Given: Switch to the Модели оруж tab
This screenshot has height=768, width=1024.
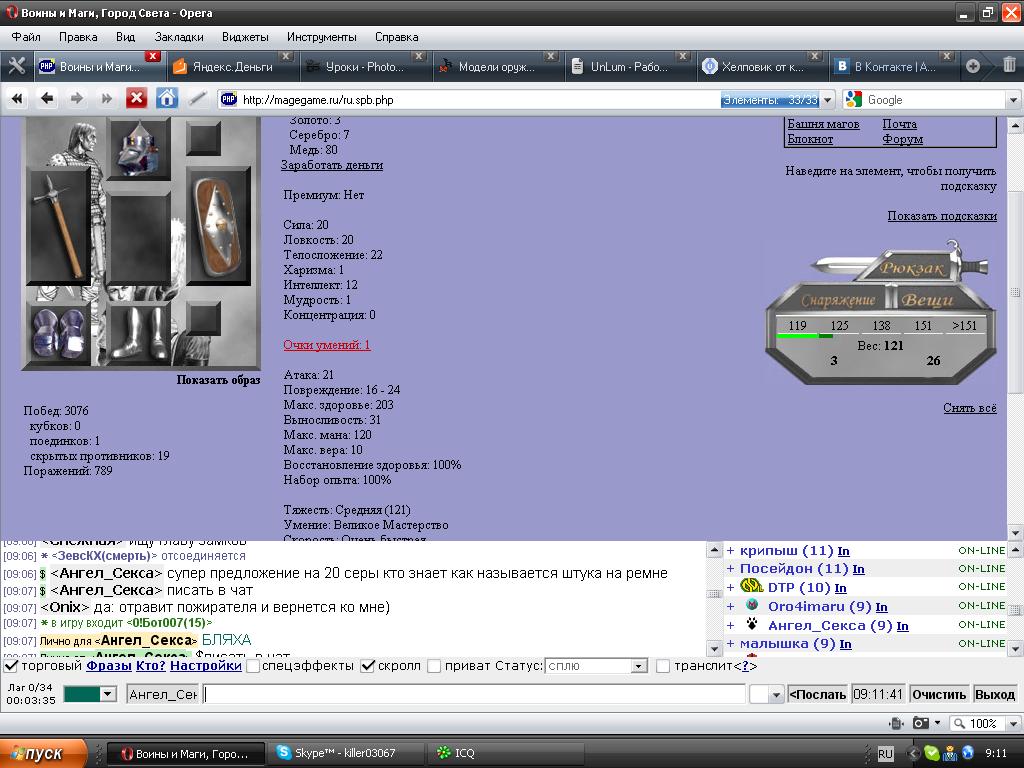Looking at the screenshot, I should (497, 66).
